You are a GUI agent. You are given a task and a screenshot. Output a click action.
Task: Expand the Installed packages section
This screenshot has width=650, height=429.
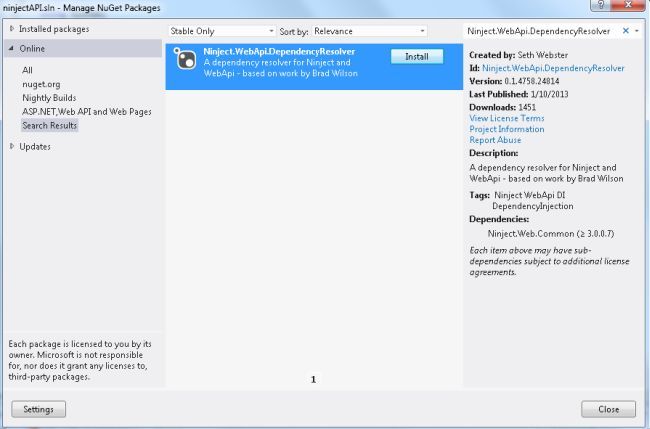(12, 29)
